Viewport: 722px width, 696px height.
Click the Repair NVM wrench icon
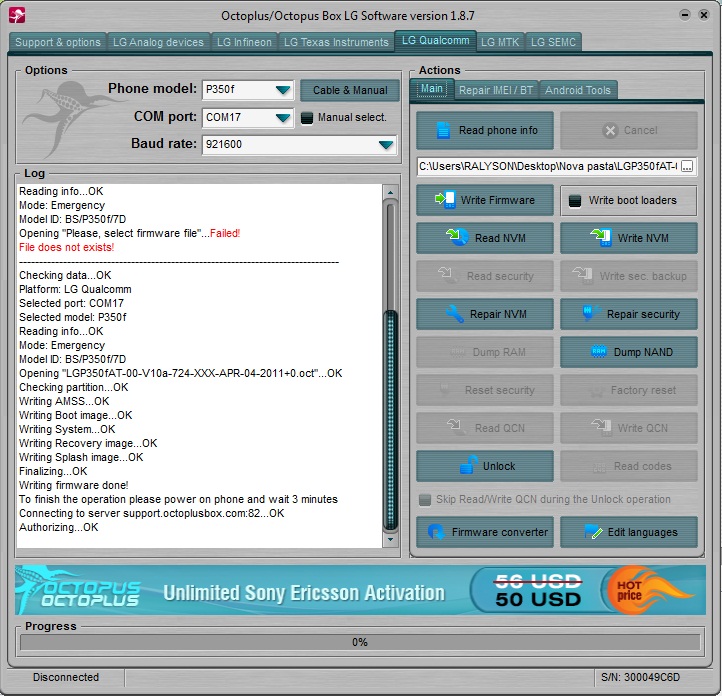(454, 314)
